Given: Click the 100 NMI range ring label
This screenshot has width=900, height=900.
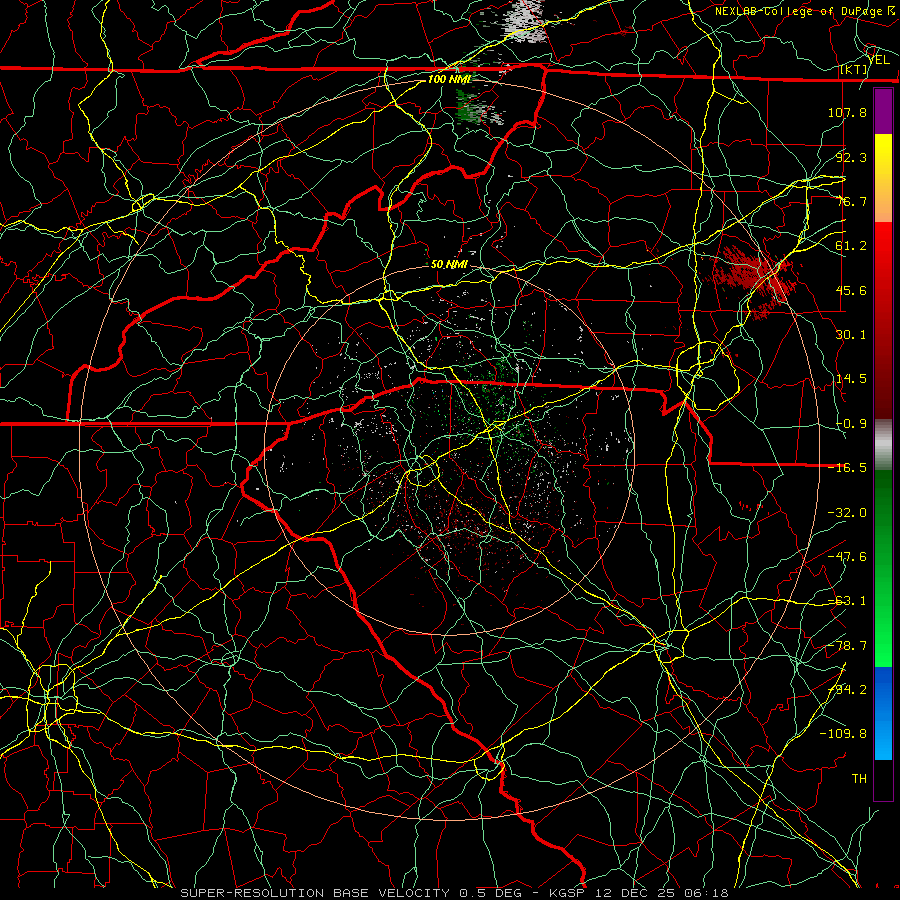Looking at the screenshot, I should pyautogui.click(x=450, y=79).
